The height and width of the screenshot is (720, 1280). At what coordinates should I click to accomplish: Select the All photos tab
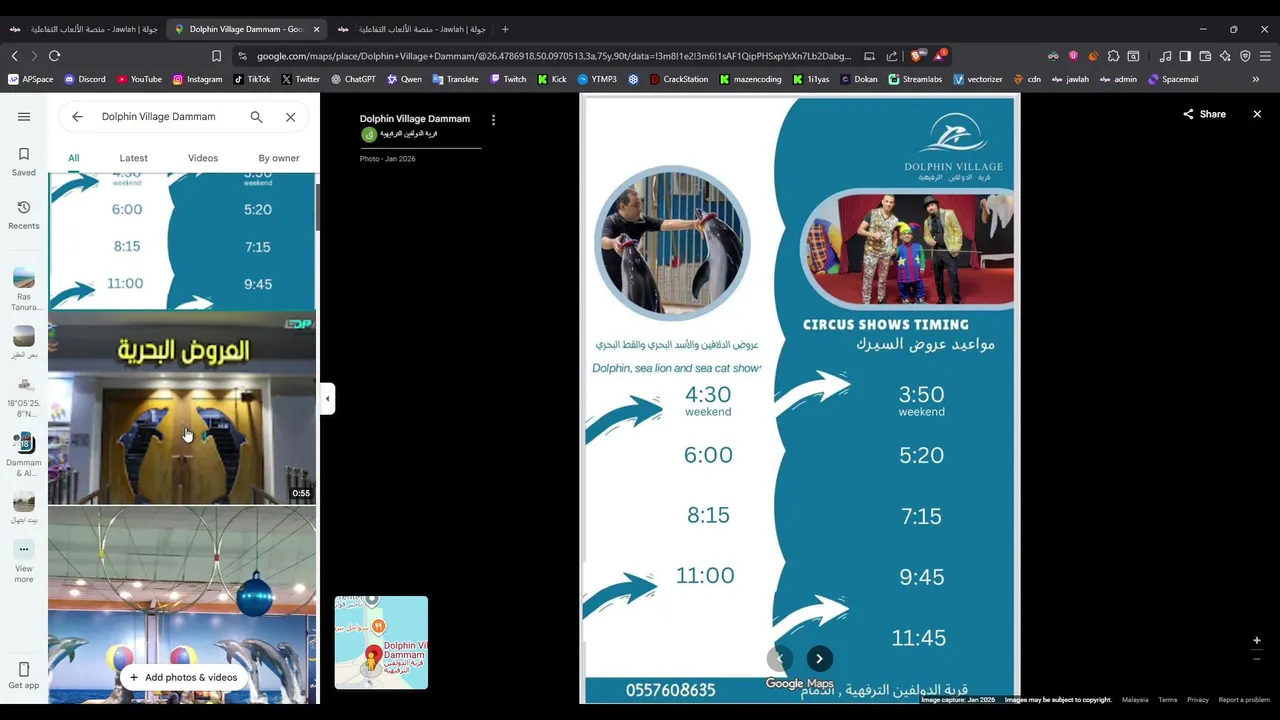tap(74, 158)
